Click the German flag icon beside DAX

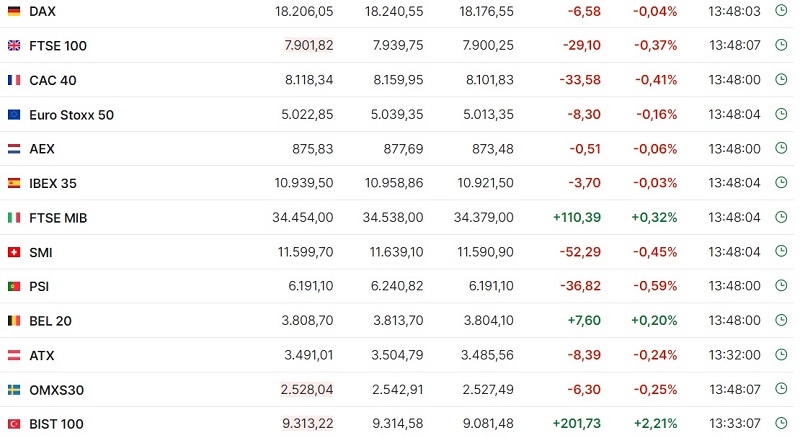14,11
